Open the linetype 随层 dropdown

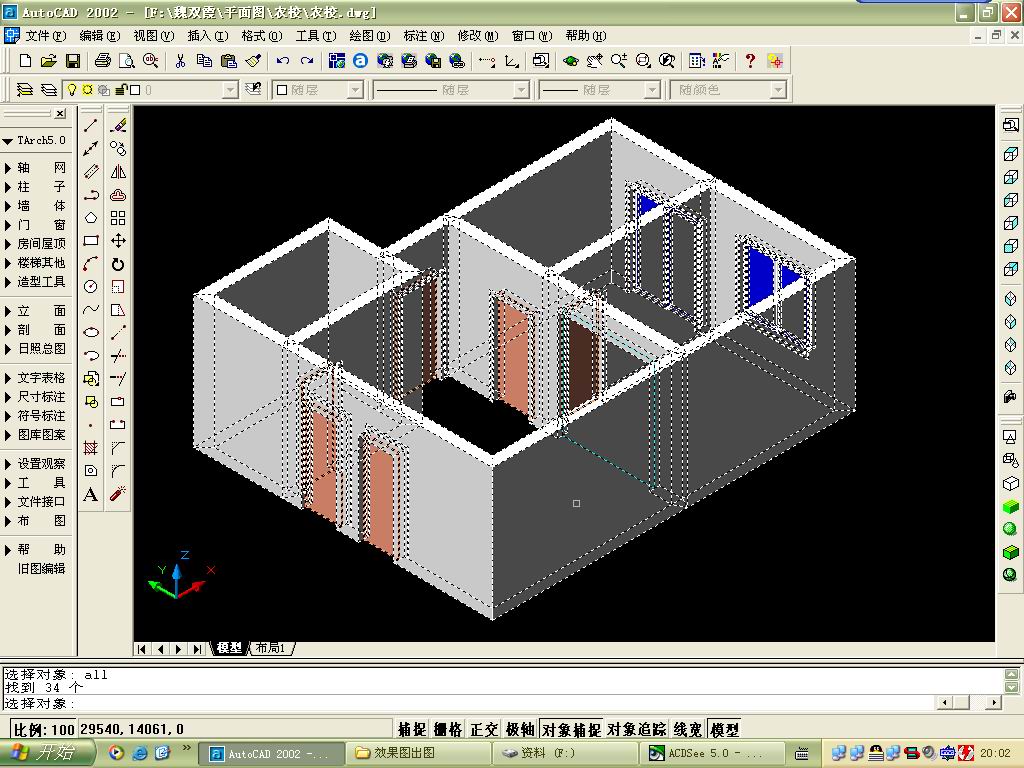[521, 89]
